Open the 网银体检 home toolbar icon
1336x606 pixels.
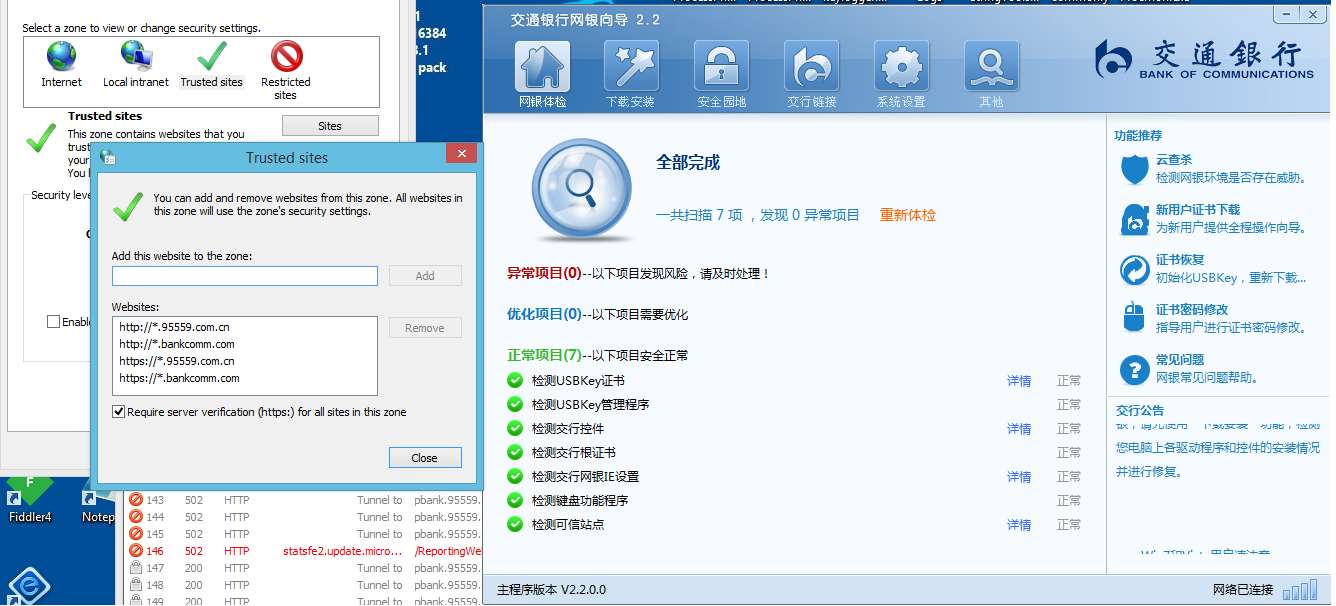[x=542, y=66]
